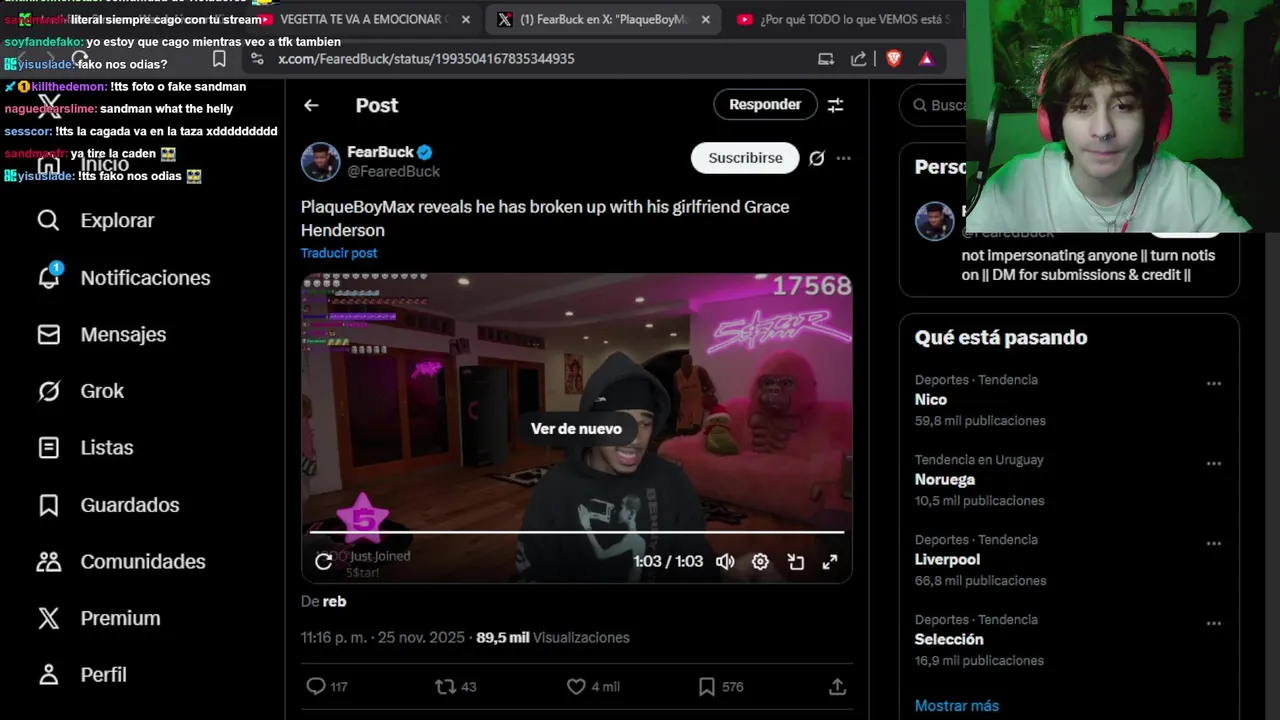Image resolution: width=1280 pixels, height=720 pixels.
Task: Open options for the Nico trend
Action: (1213, 383)
